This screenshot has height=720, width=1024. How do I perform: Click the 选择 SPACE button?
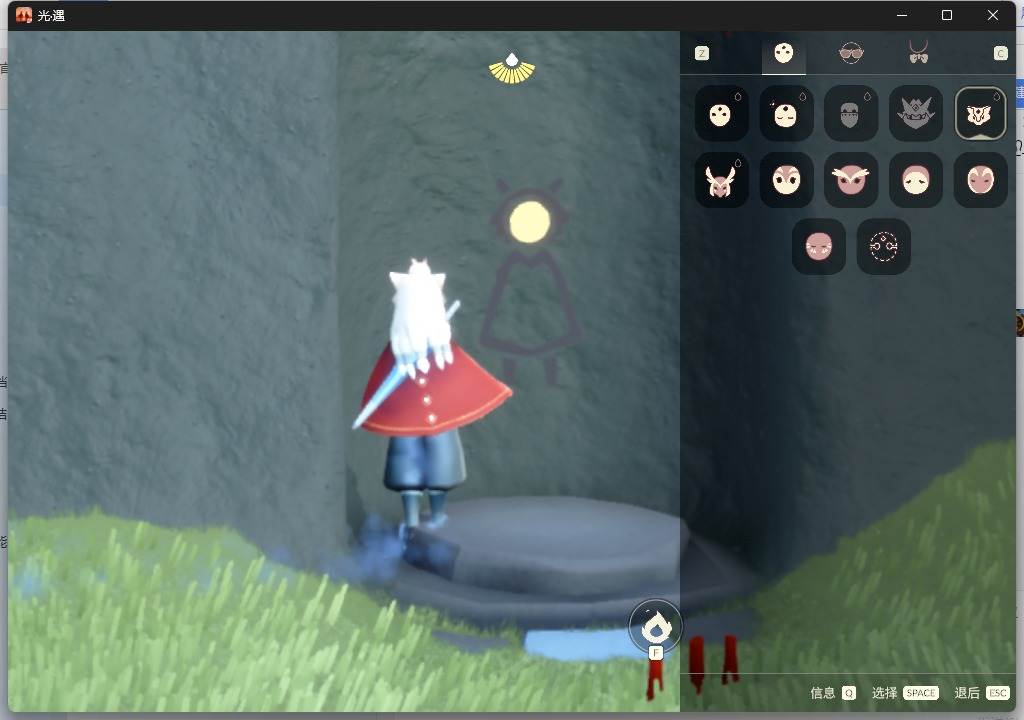[x=905, y=693]
